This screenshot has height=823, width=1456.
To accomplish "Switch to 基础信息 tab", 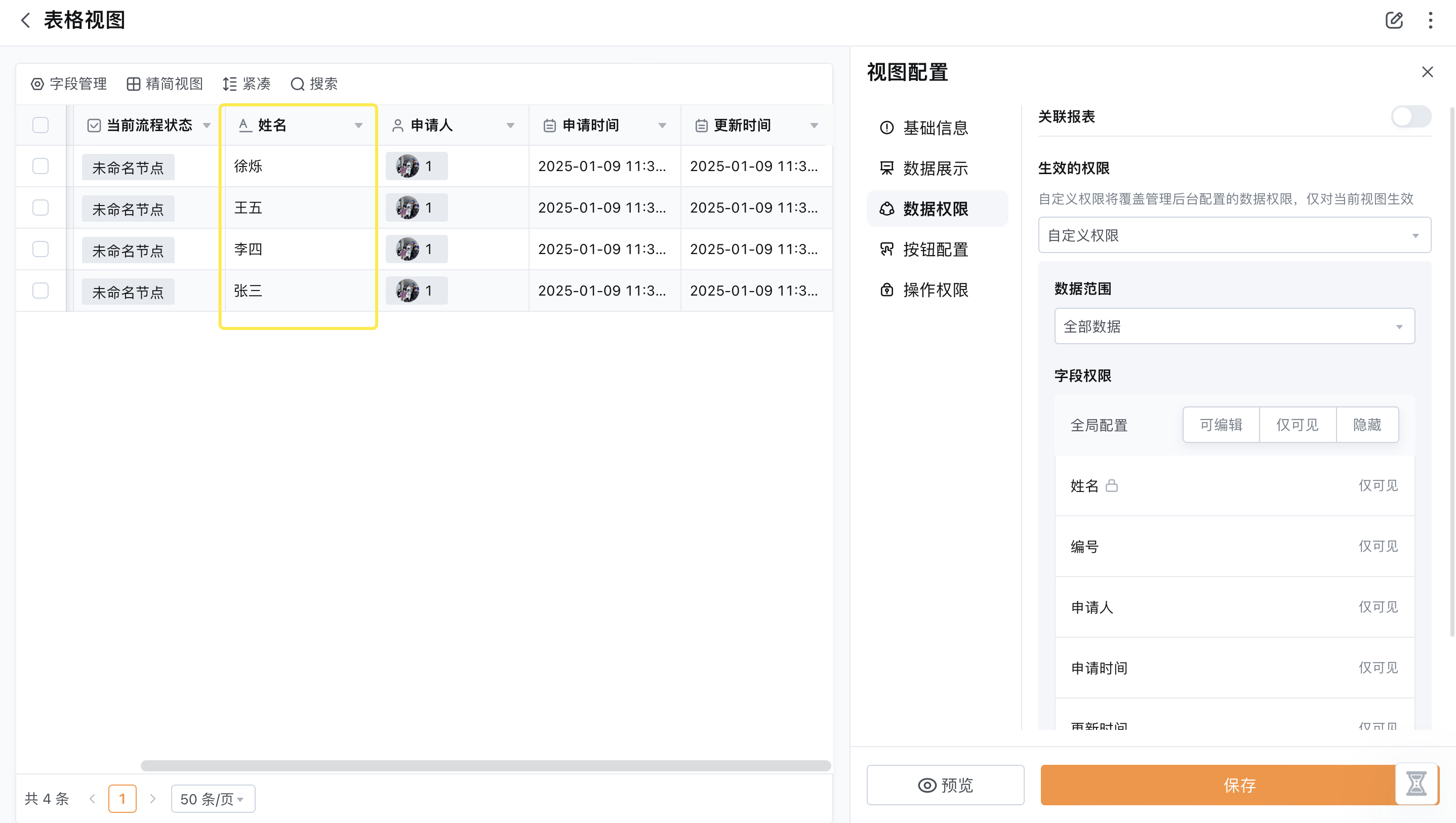I will 937,129.
